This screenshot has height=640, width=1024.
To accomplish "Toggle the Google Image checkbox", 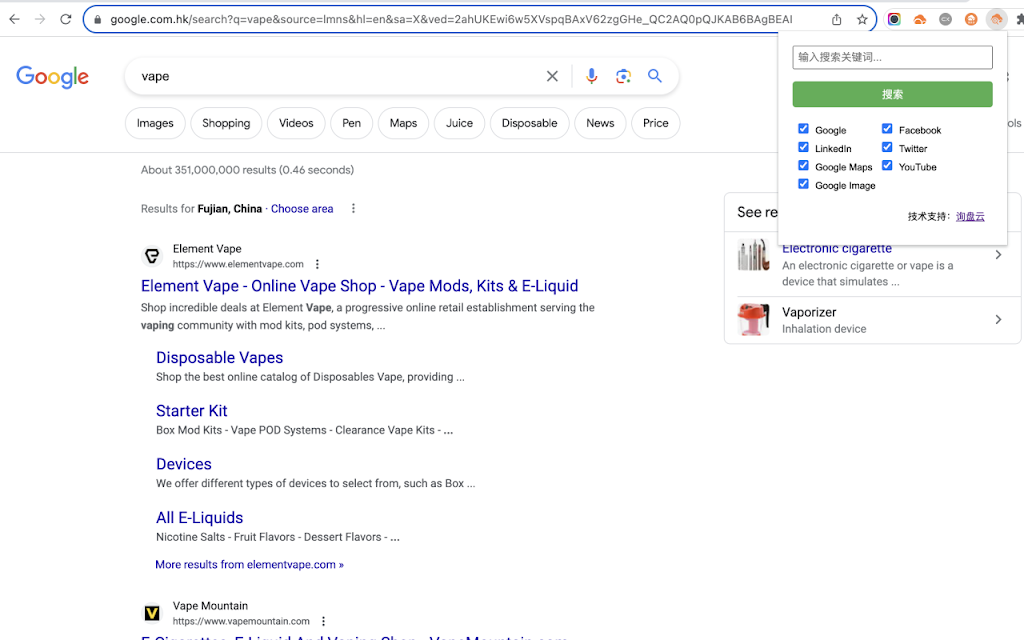I will pos(803,184).
